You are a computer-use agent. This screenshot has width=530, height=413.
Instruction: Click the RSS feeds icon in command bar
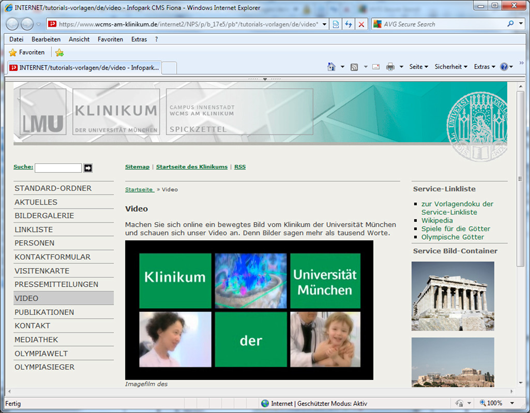354,67
